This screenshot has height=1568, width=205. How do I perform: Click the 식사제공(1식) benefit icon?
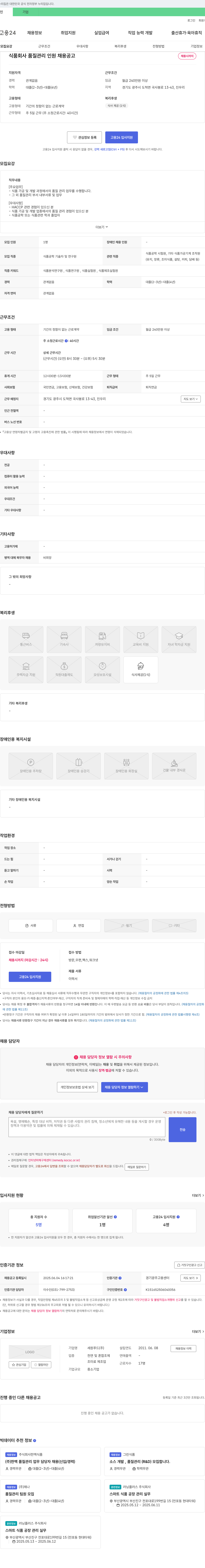click(x=141, y=670)
